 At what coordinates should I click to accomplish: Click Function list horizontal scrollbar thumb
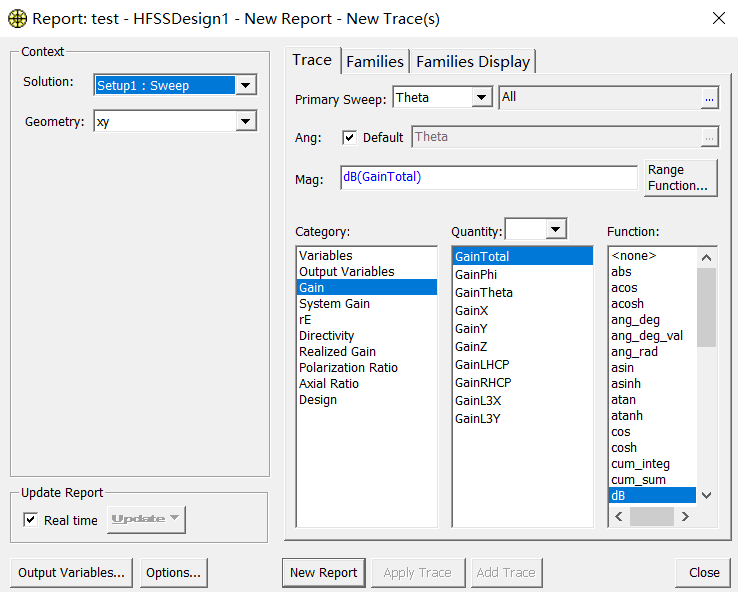[x=651, y=517]
